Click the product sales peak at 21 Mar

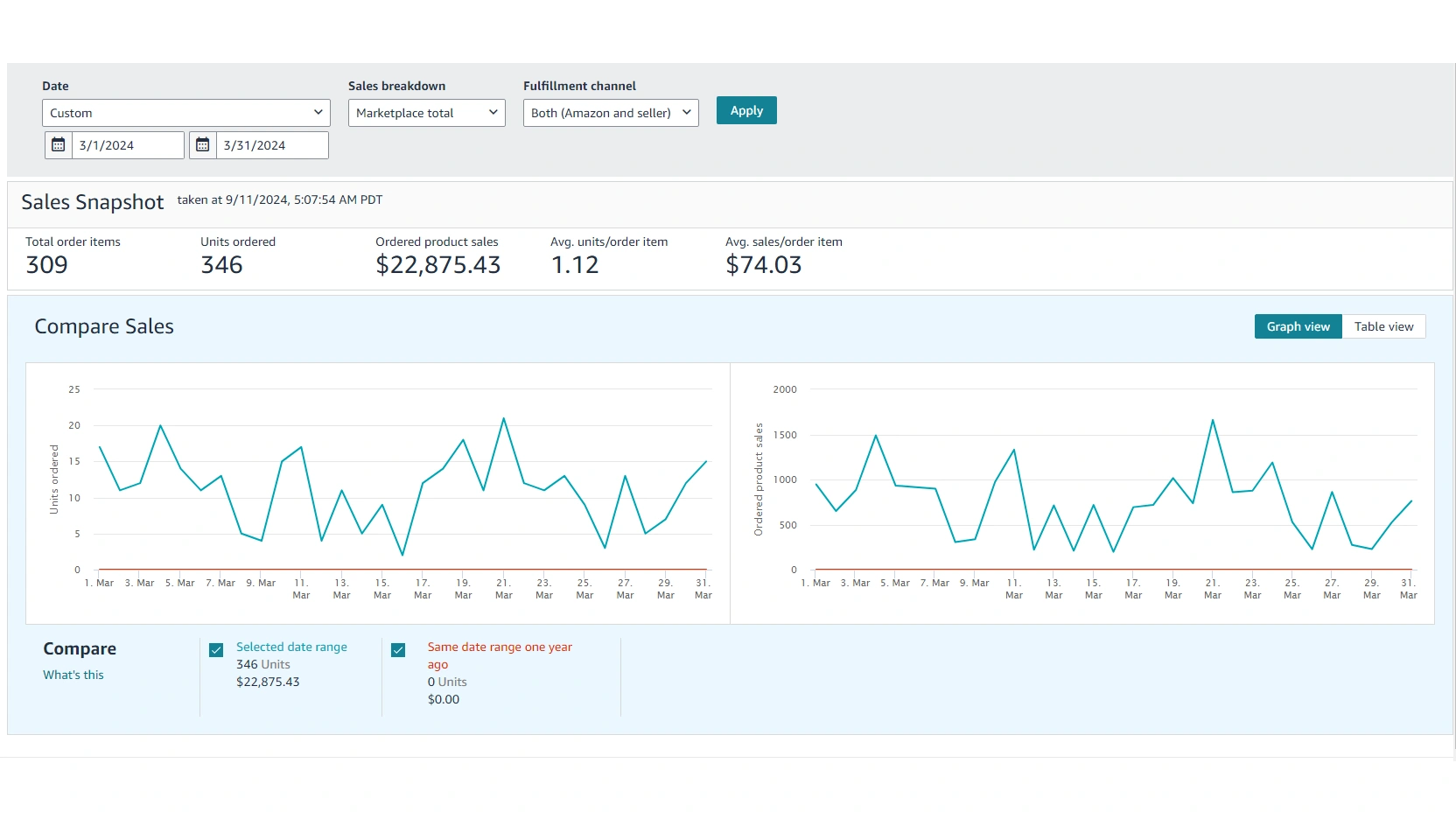(1213, 420)
